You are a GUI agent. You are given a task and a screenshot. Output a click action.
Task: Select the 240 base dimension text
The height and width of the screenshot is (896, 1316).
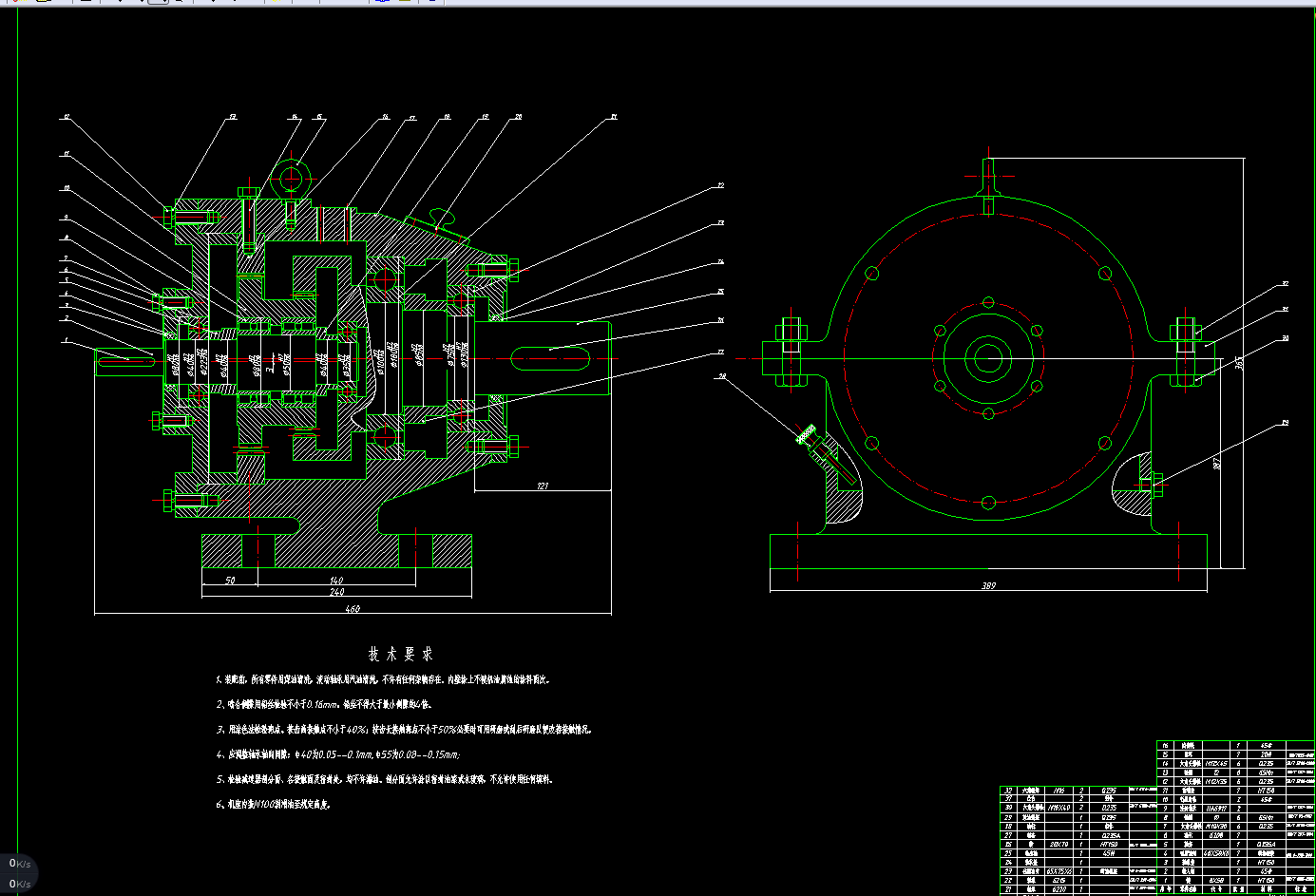(x=337, y=592)
